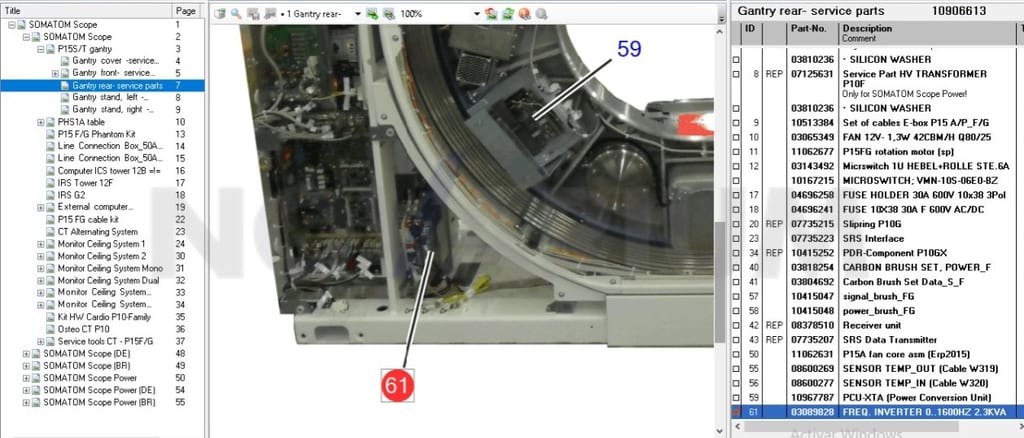Click the grey hotspot magnifier toolbar icon
Screen dimensions: 1024x438
click(x=541, y=14)
